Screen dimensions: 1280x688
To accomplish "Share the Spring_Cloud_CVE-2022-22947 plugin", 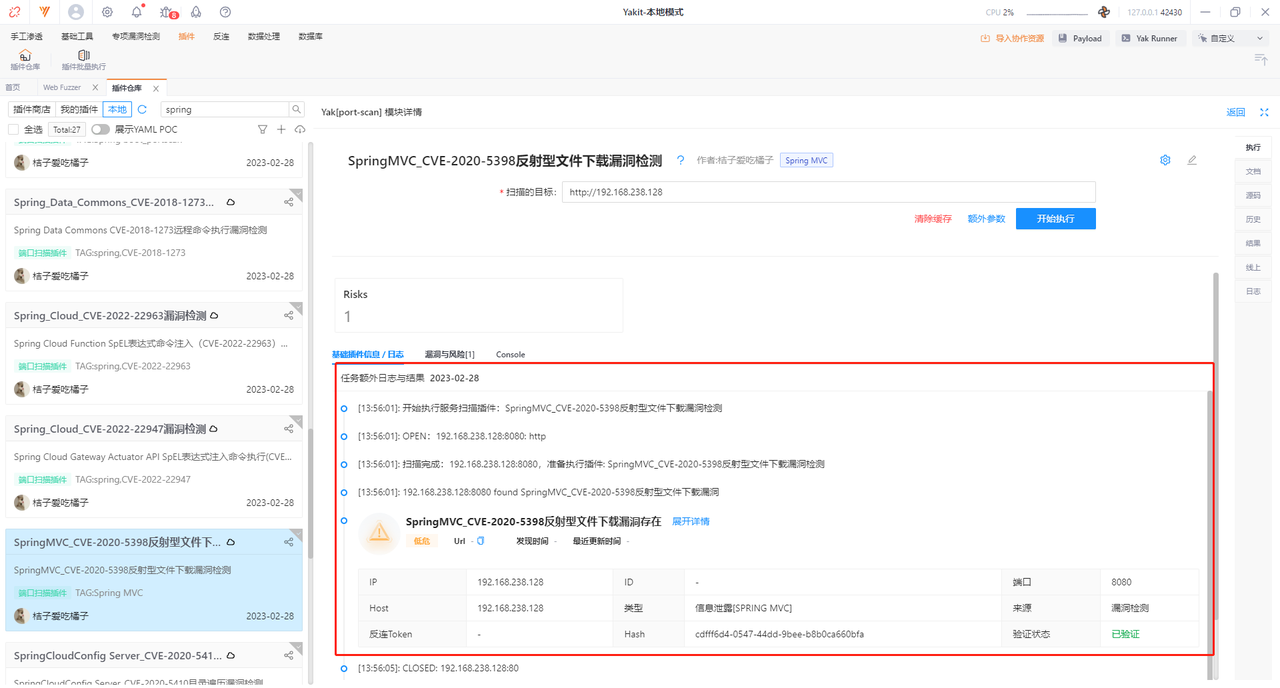I will 289,428.
